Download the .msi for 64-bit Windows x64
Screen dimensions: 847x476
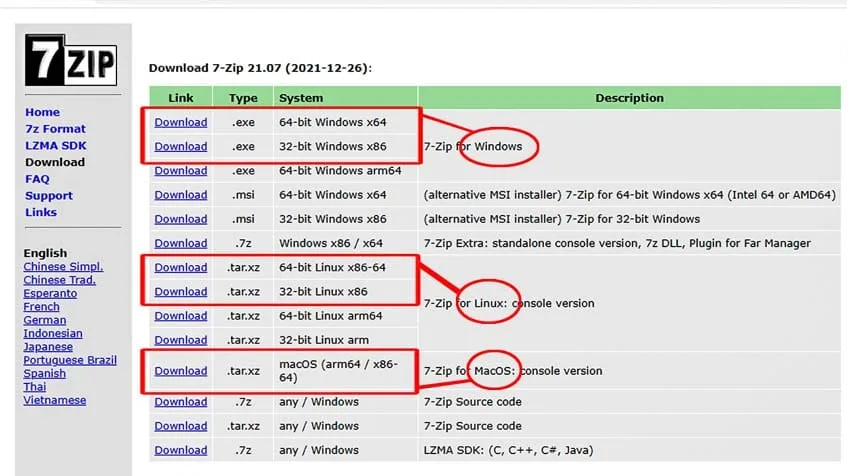click(180, 195)
